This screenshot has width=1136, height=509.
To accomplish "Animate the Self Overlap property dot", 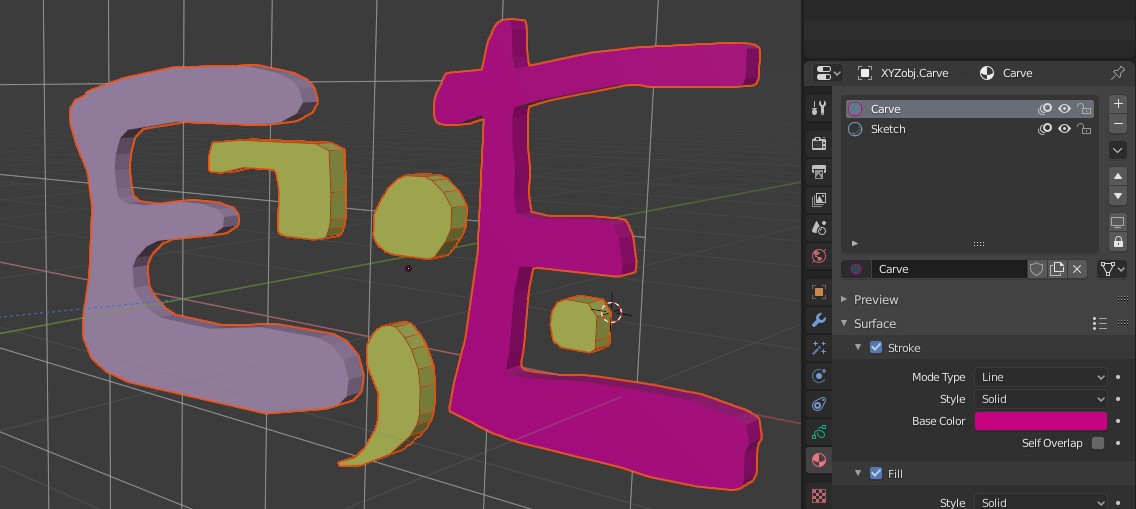I will tap(1119, 443).
